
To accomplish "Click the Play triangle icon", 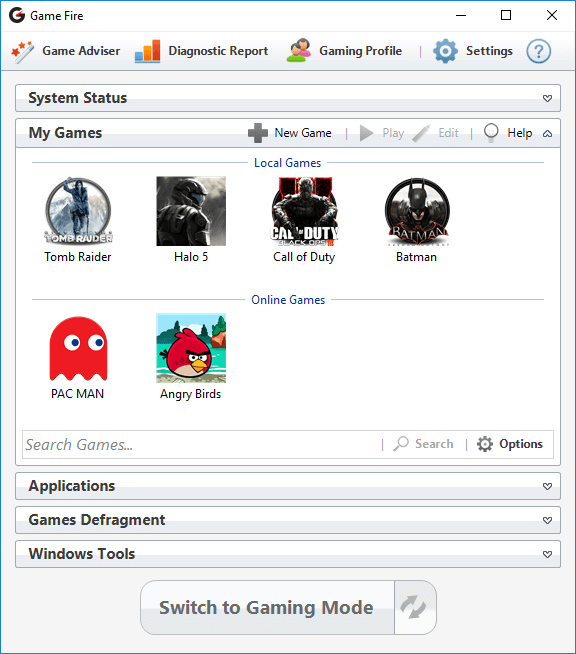I will click(x=366, y=133).
